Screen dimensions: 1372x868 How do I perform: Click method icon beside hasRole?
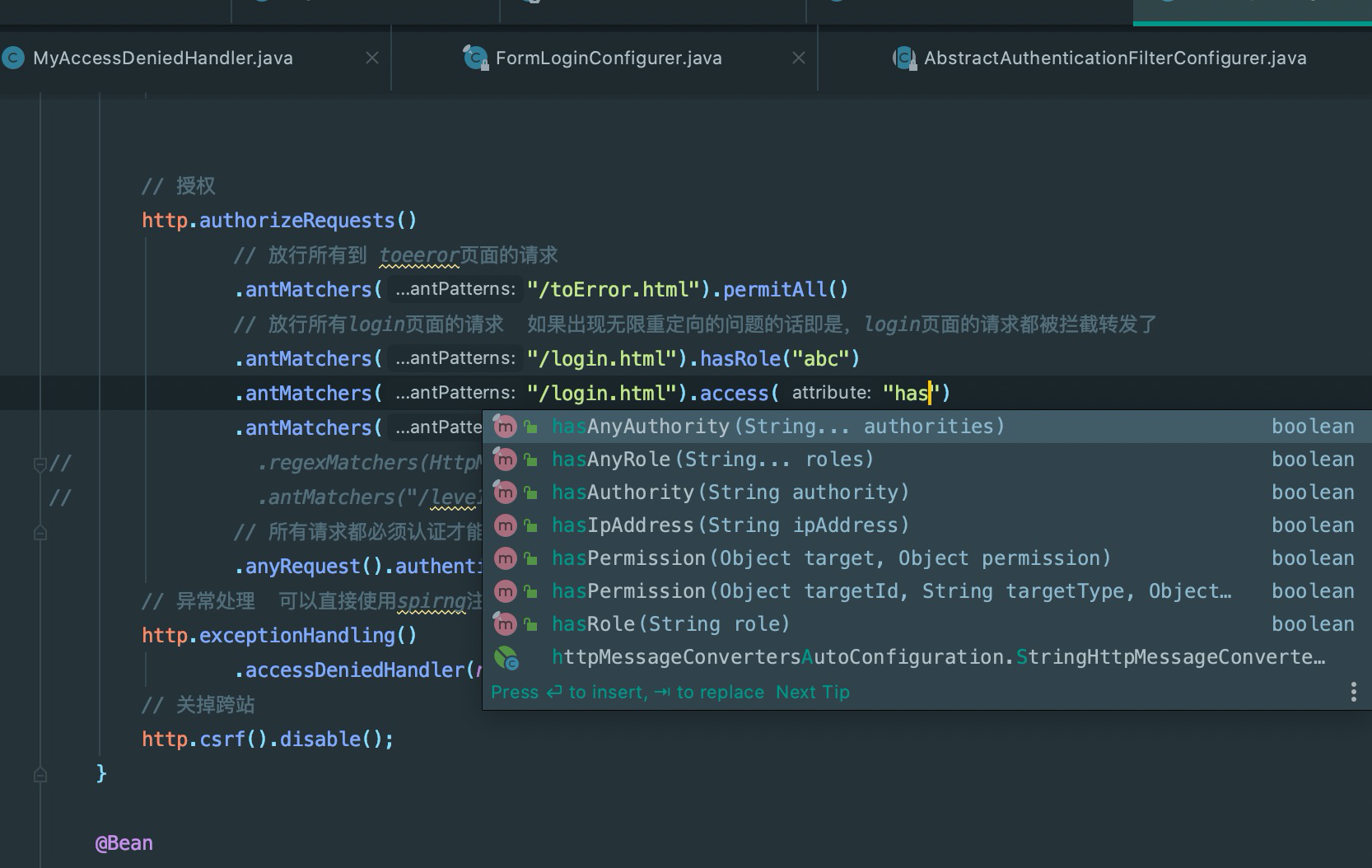coord(504,624)
